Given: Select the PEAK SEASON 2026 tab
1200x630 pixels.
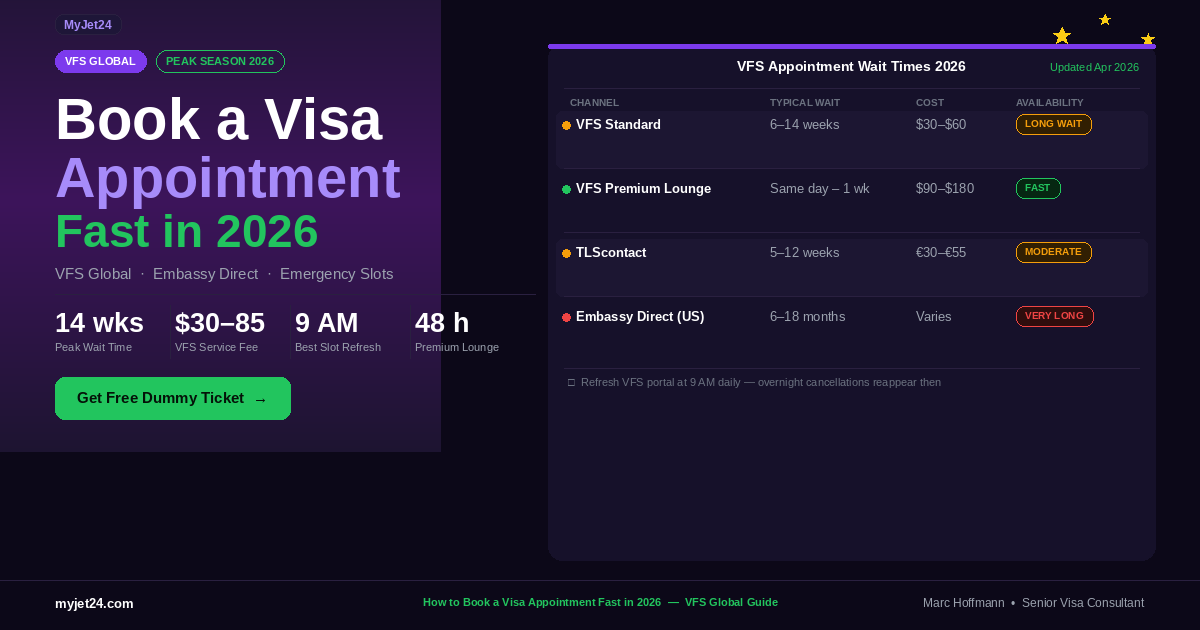Looking at the screenshot, I should 220,61.
